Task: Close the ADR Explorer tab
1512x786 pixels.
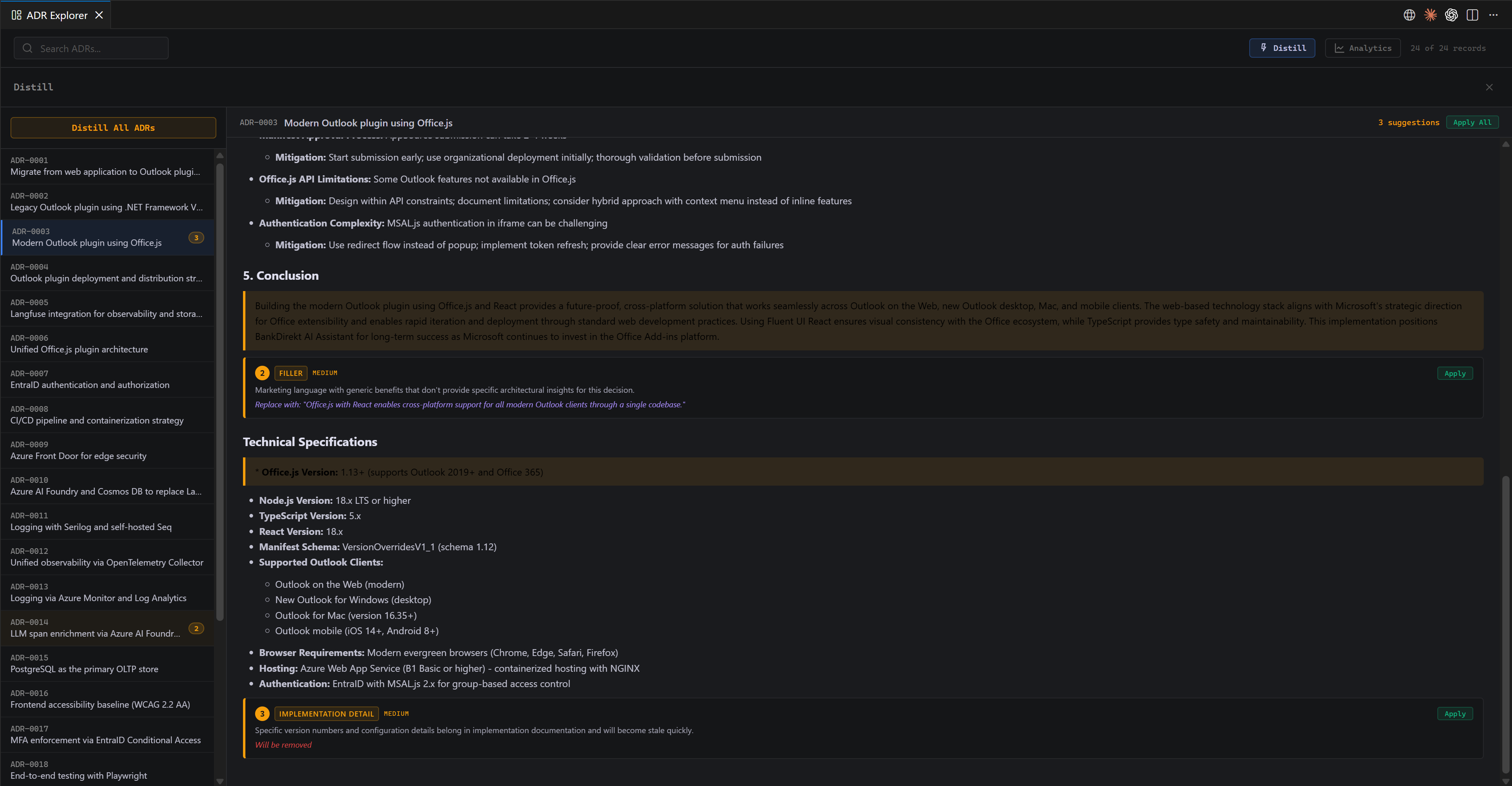Action: [99, 15]
